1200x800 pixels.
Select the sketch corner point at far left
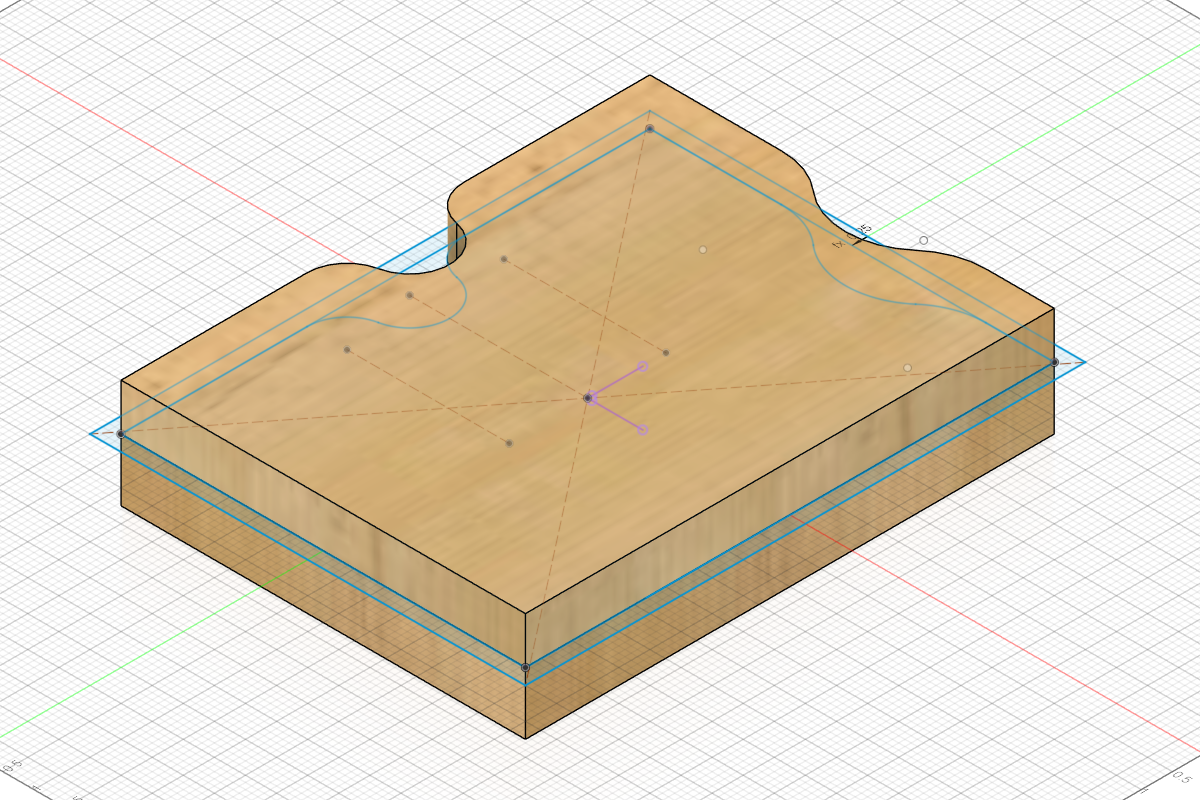[120, 434]
